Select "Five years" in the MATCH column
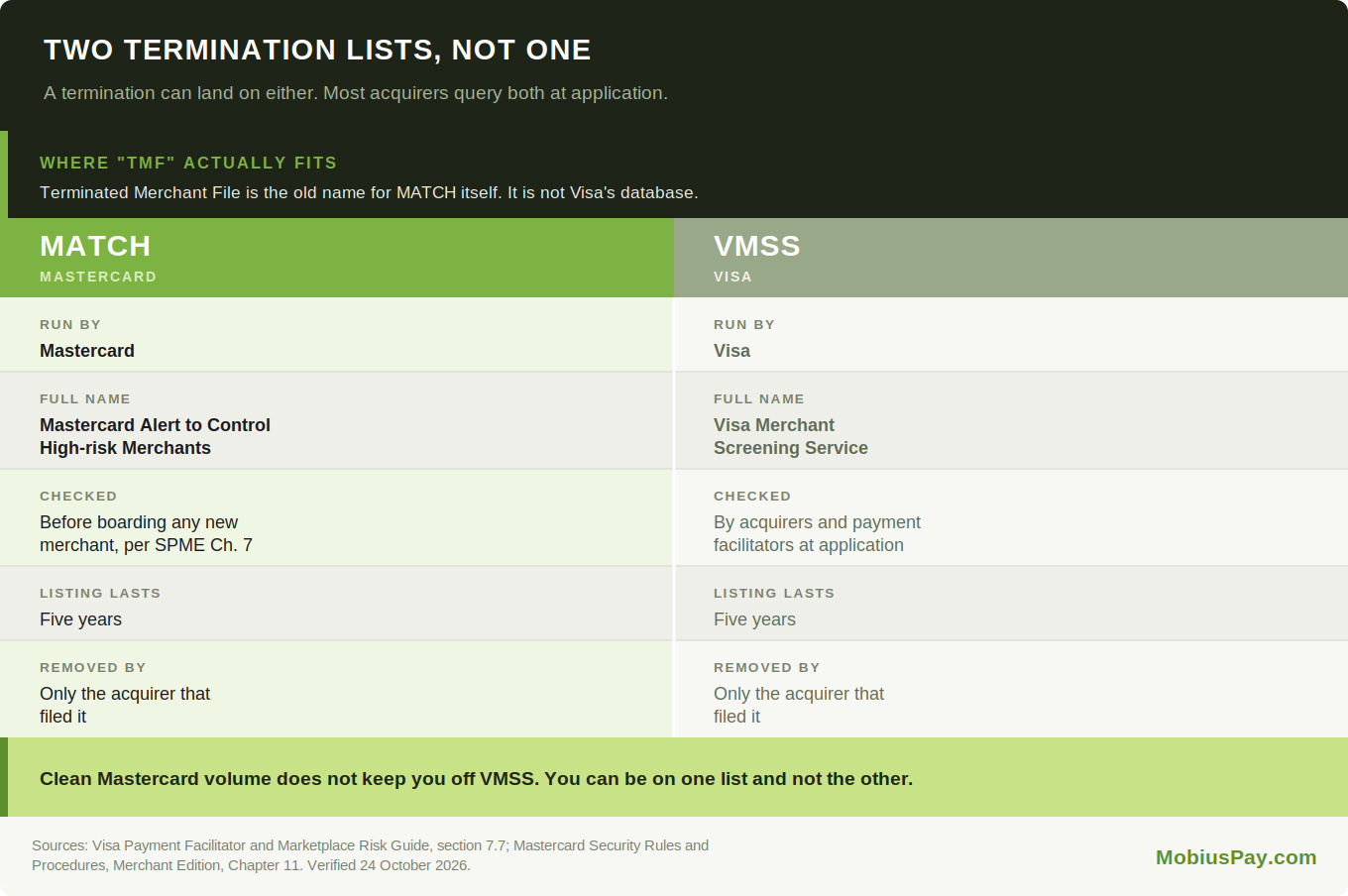 [x=80, y=619]
